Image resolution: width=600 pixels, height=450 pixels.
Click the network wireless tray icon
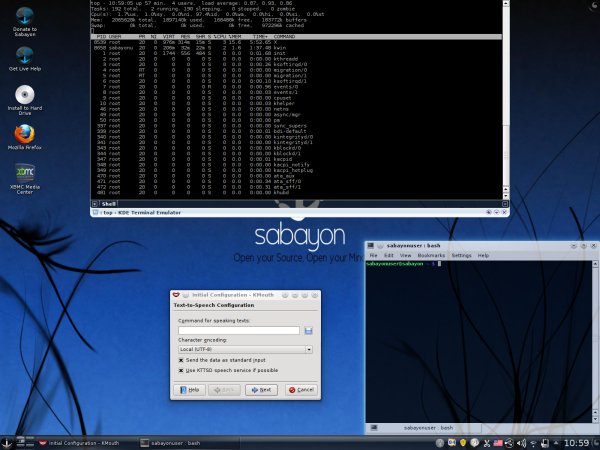tap(533, 443)
